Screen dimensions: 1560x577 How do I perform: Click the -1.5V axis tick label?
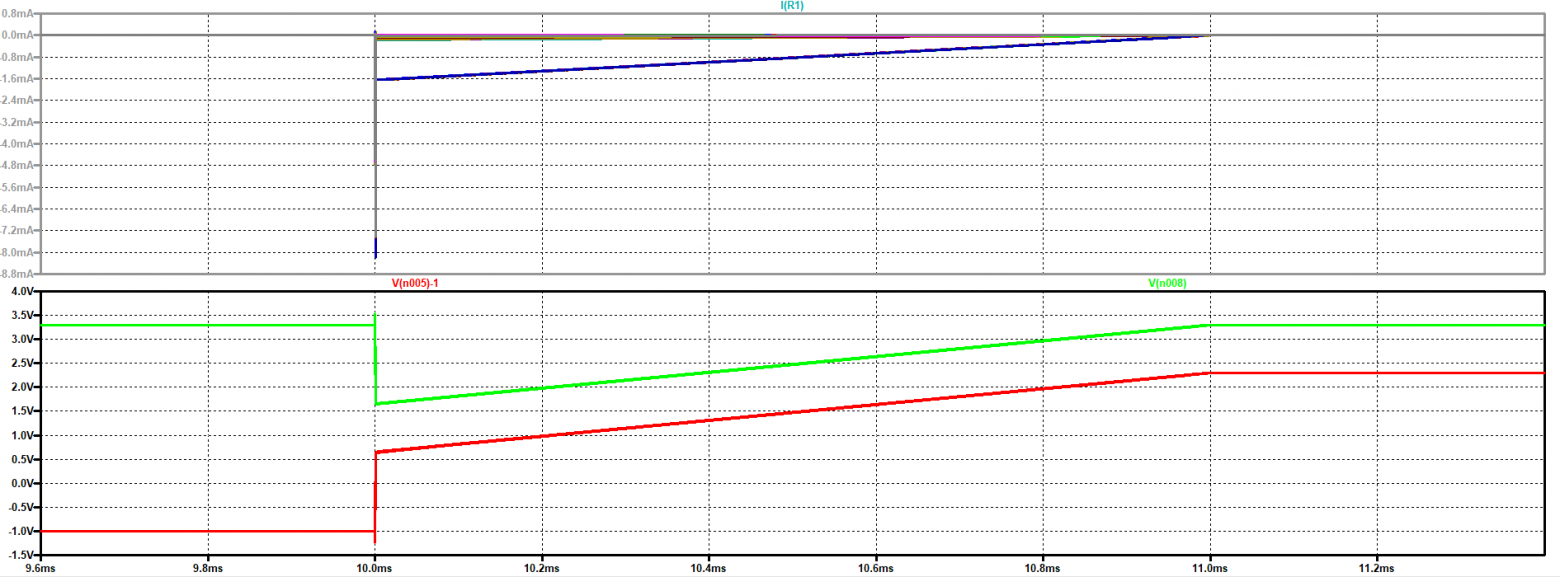coord(20,554)
